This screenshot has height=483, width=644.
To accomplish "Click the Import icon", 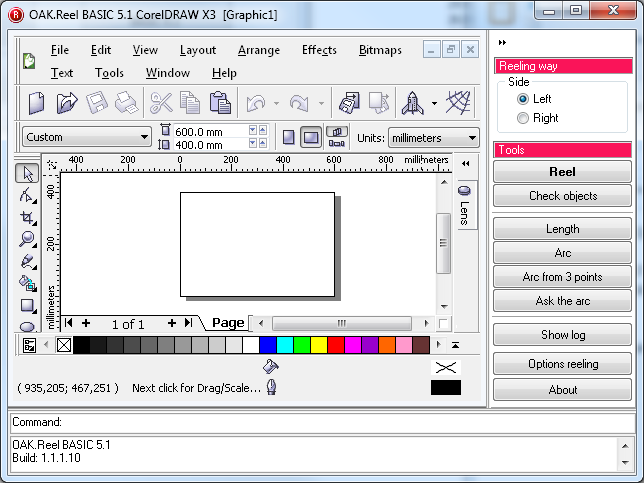I will pyautogui.click(x=349, y=103).
